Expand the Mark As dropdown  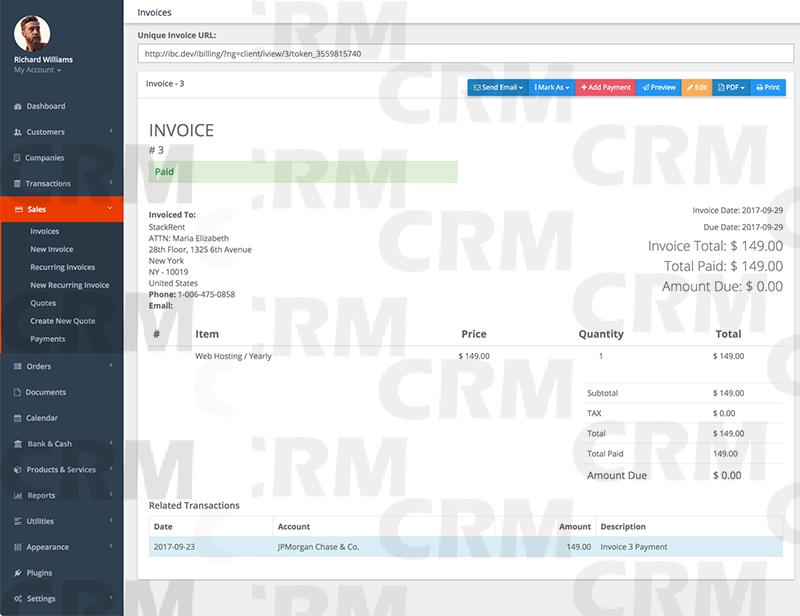coord(552,87)
